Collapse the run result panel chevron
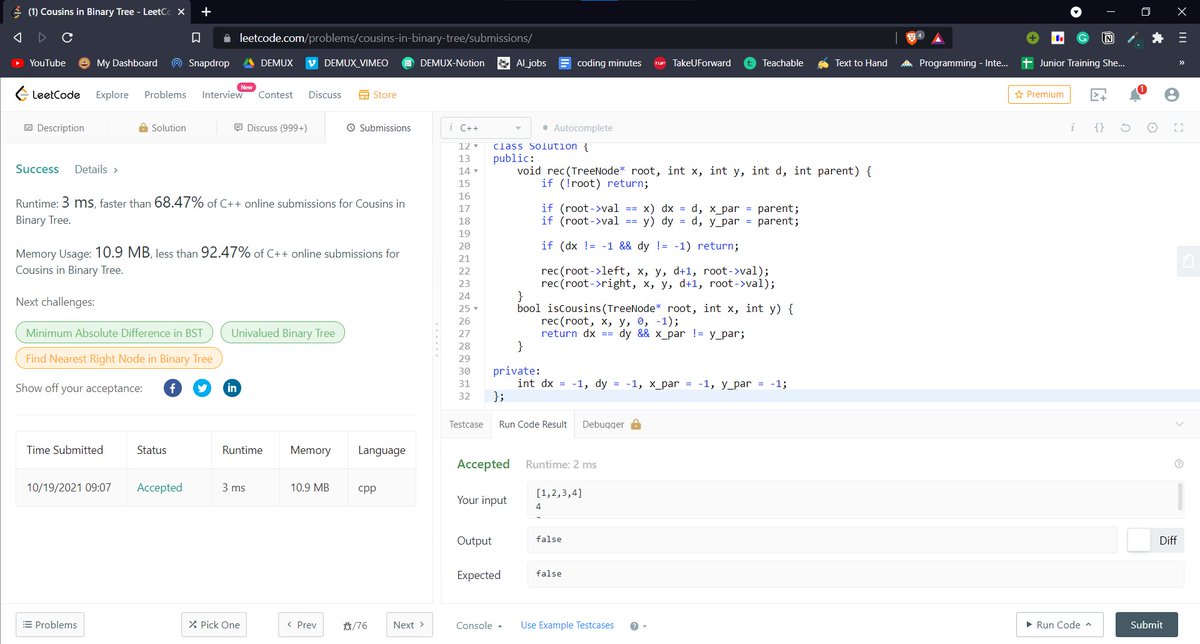The width and height of the screenshot is (1200, 644). [x=1179, y=424]
